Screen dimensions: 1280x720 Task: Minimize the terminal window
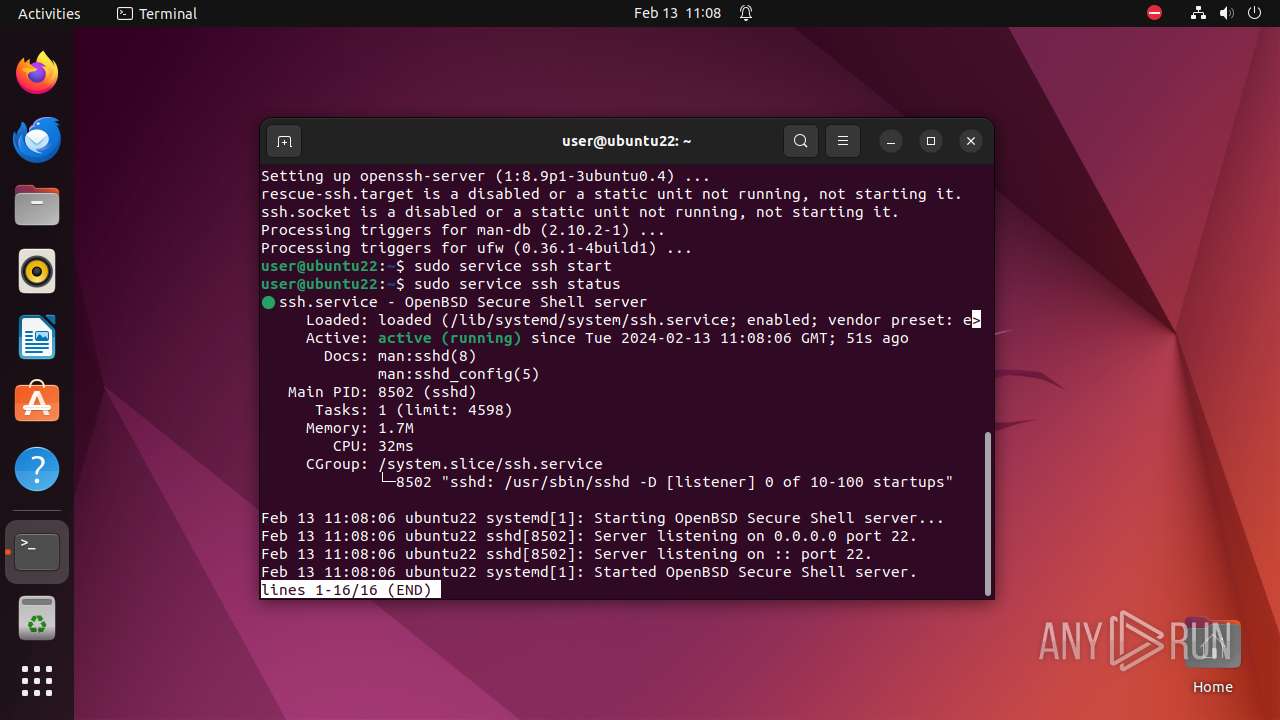pyautogui.click(x=891, y=141)
